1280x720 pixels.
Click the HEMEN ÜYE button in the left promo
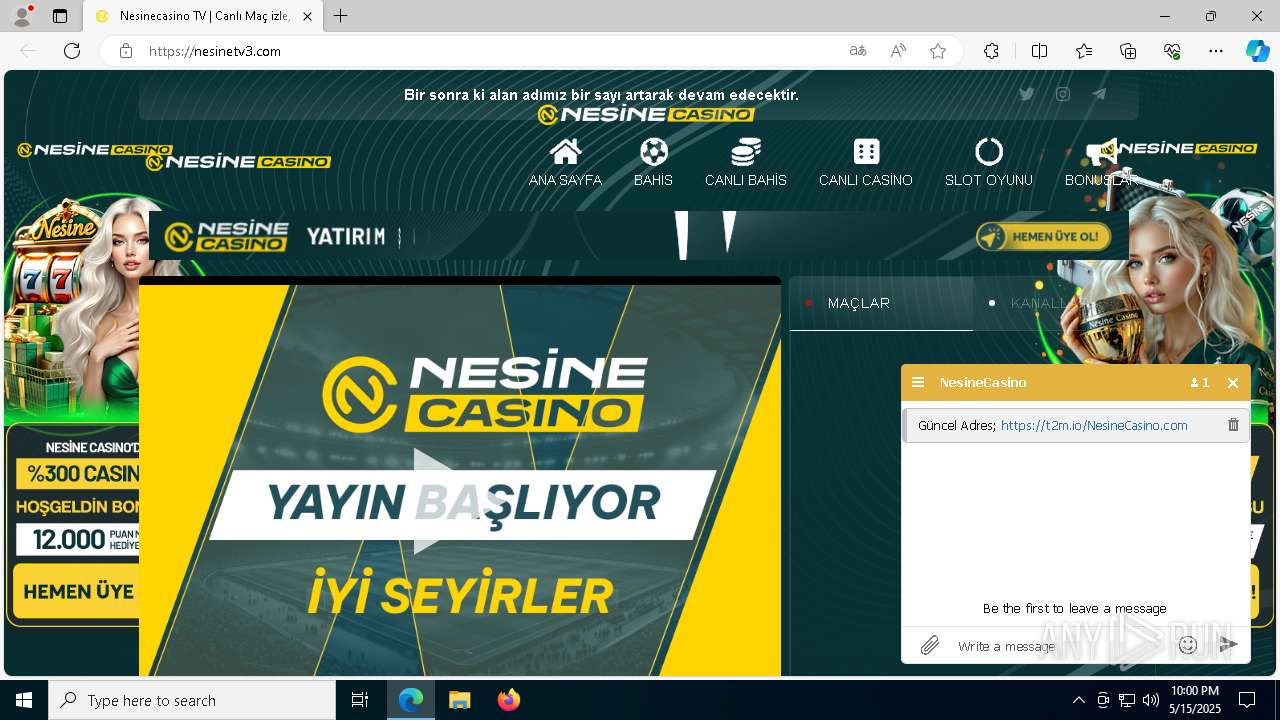pyautogui.click(x=78, y=592)
